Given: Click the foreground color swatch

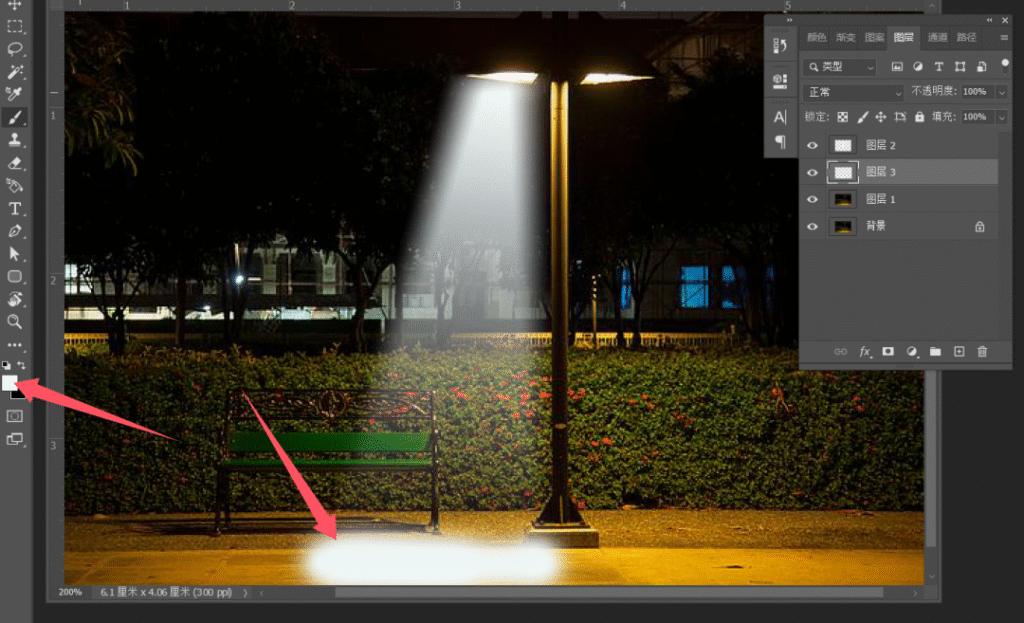Looking at the screenshot, I should [x=9, y=383].
